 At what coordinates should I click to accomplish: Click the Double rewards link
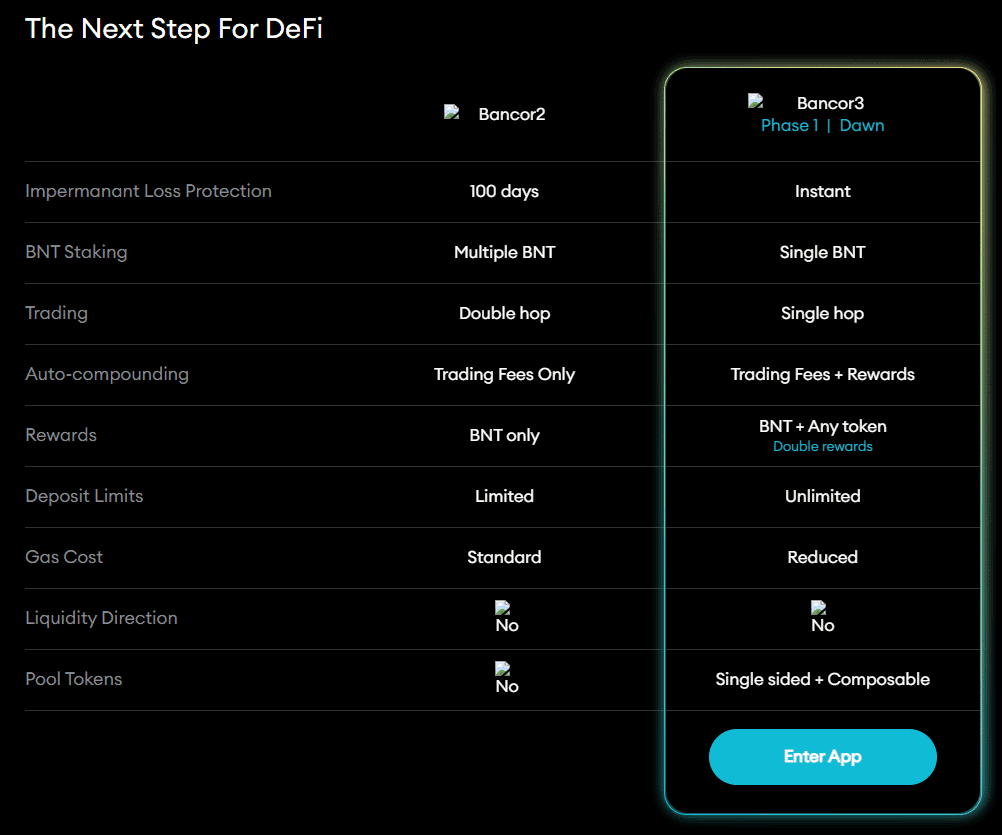(822, 447)
